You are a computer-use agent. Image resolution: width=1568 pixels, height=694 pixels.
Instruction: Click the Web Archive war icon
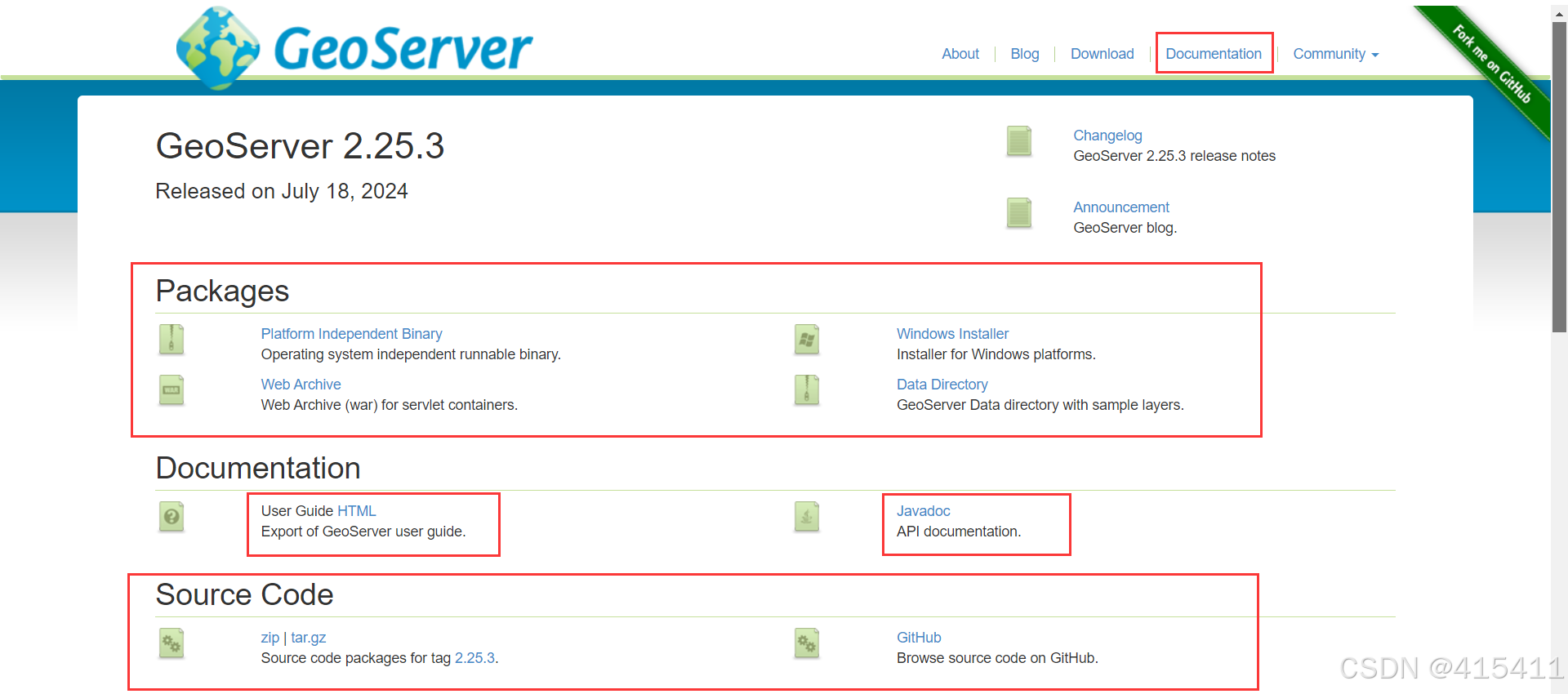coord(171,390)
